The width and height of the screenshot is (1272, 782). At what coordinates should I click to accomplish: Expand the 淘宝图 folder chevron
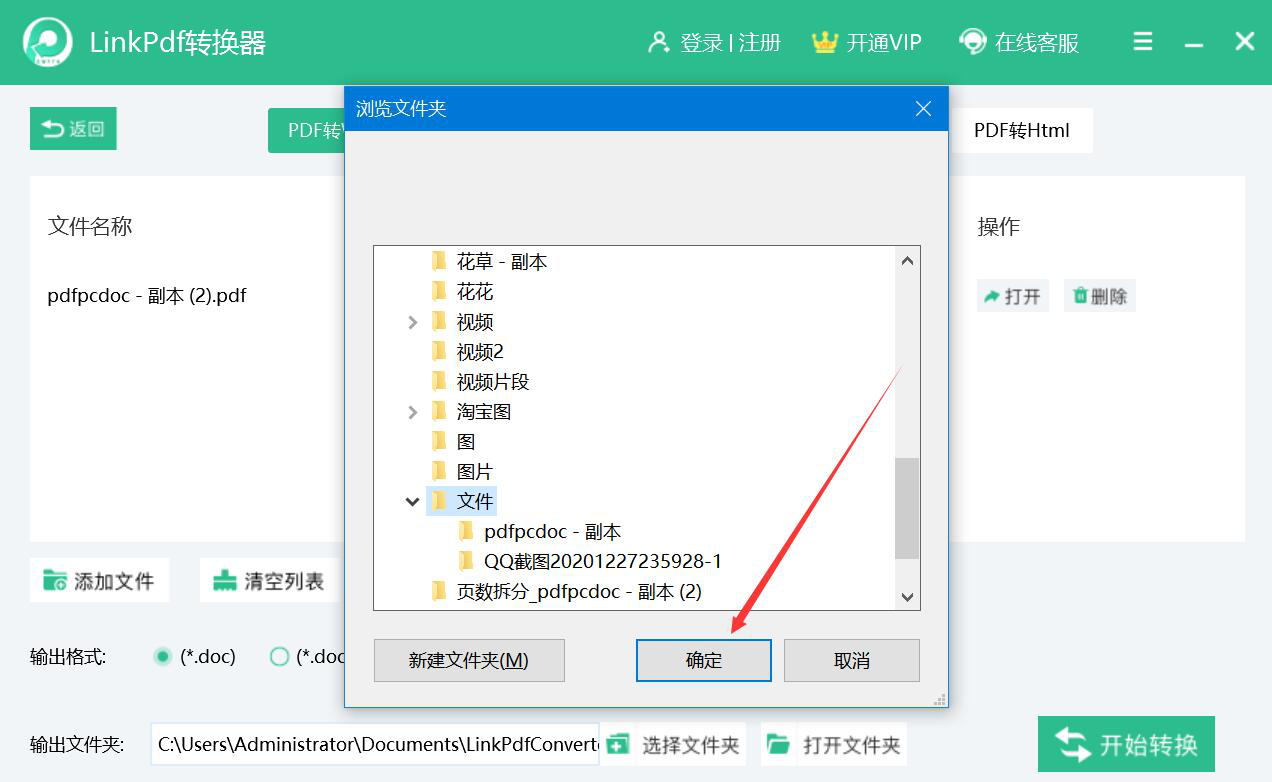413,412
